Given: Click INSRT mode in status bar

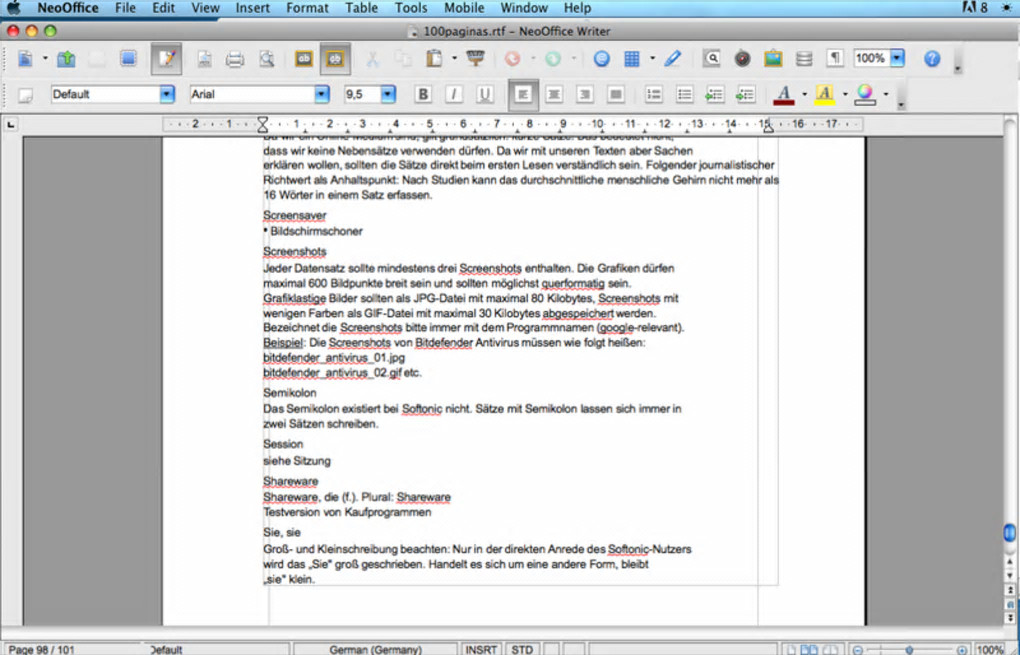Looking at the screenshot, I should click(481, 649).
